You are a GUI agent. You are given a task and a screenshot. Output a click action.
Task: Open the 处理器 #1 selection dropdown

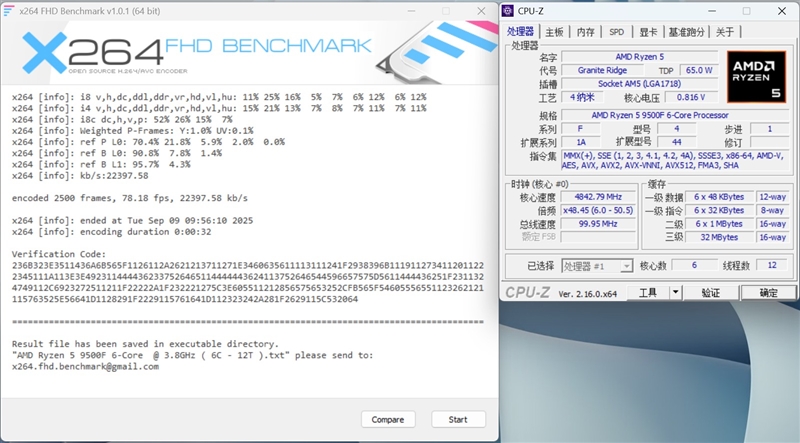tap(594, 266)
